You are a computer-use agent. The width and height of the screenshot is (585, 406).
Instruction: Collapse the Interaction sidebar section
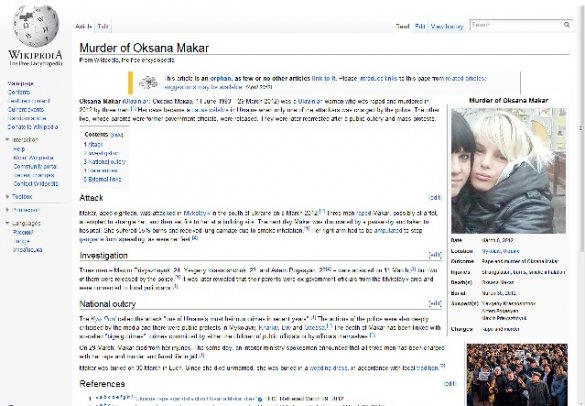7,140
